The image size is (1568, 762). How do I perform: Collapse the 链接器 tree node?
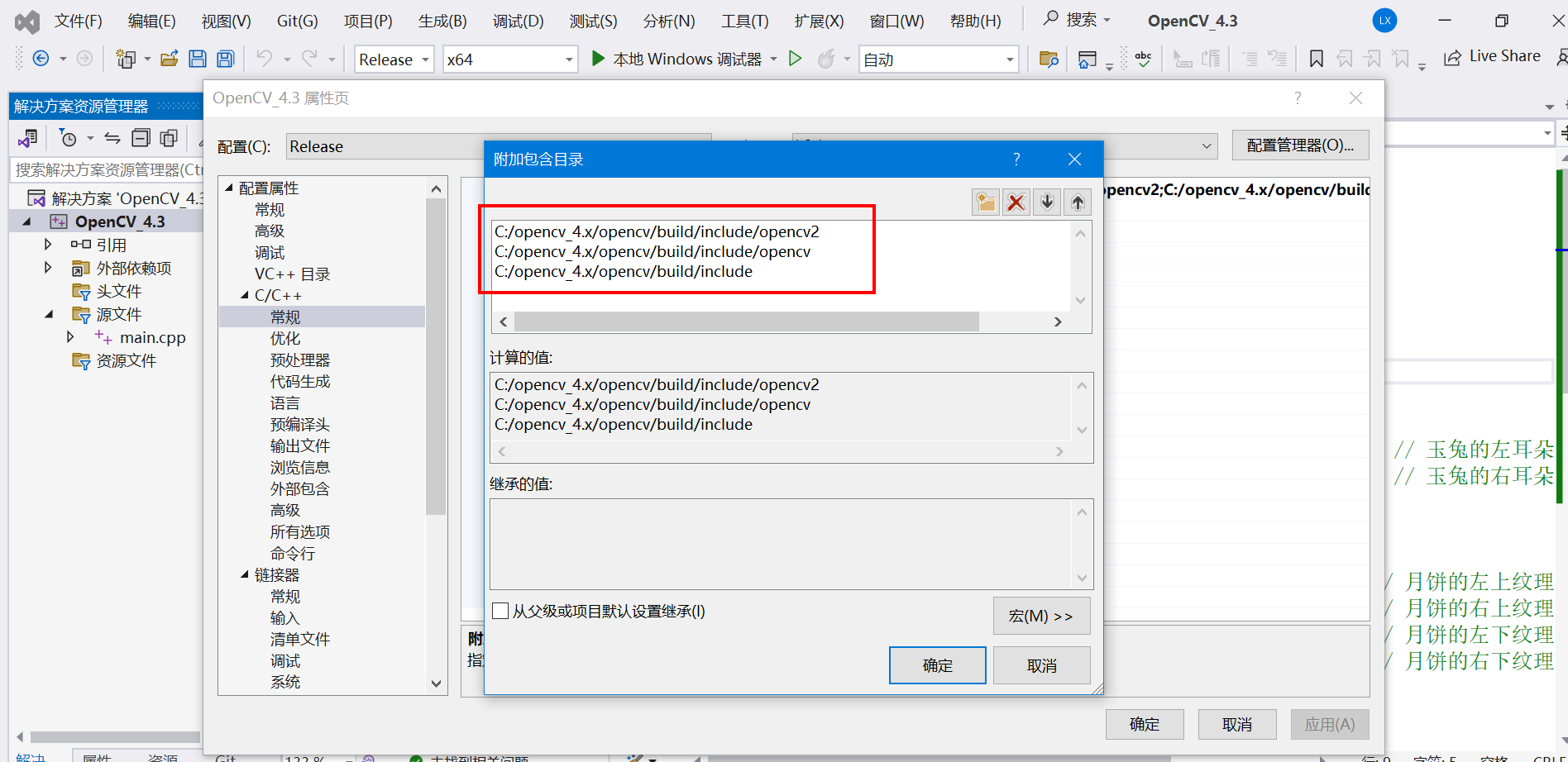point(245,574)
